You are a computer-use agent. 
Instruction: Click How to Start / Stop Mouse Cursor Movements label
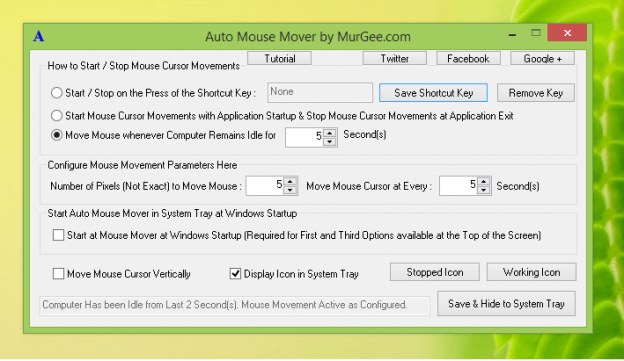[x=143, y=66]
